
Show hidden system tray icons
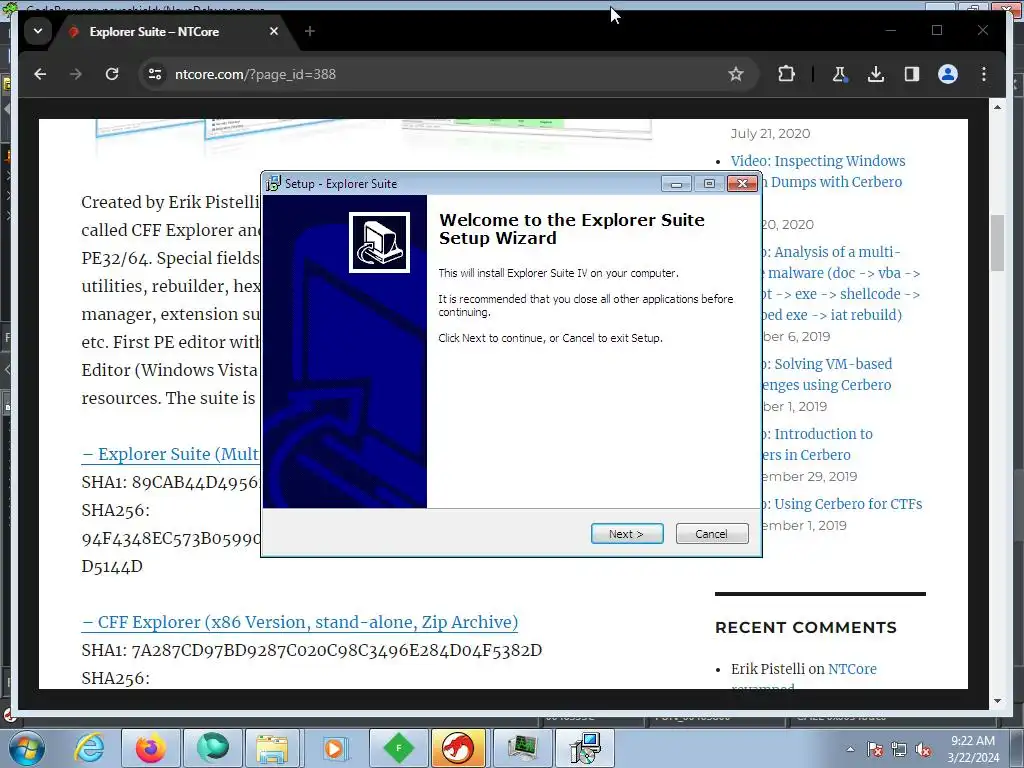pyautogui.click(x=850, y=749)
